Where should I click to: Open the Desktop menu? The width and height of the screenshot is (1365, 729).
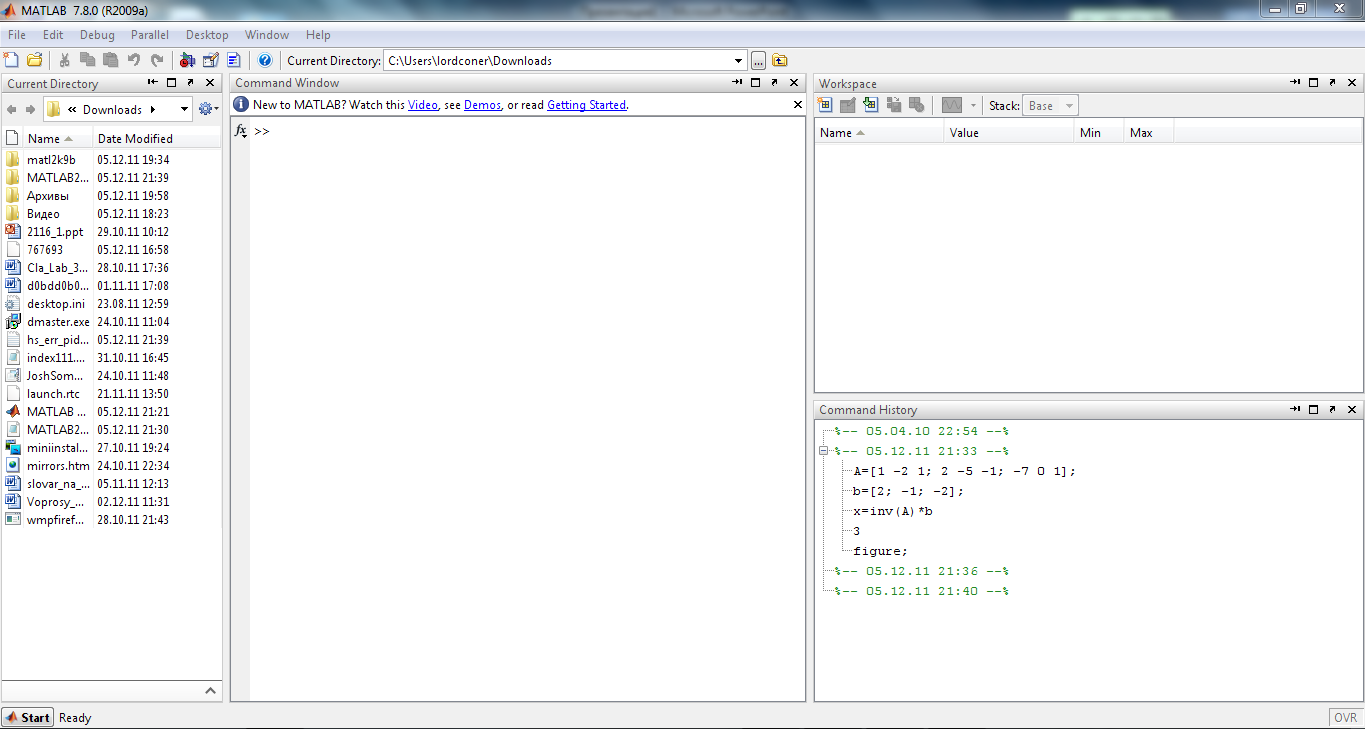(x=207, y=35)
